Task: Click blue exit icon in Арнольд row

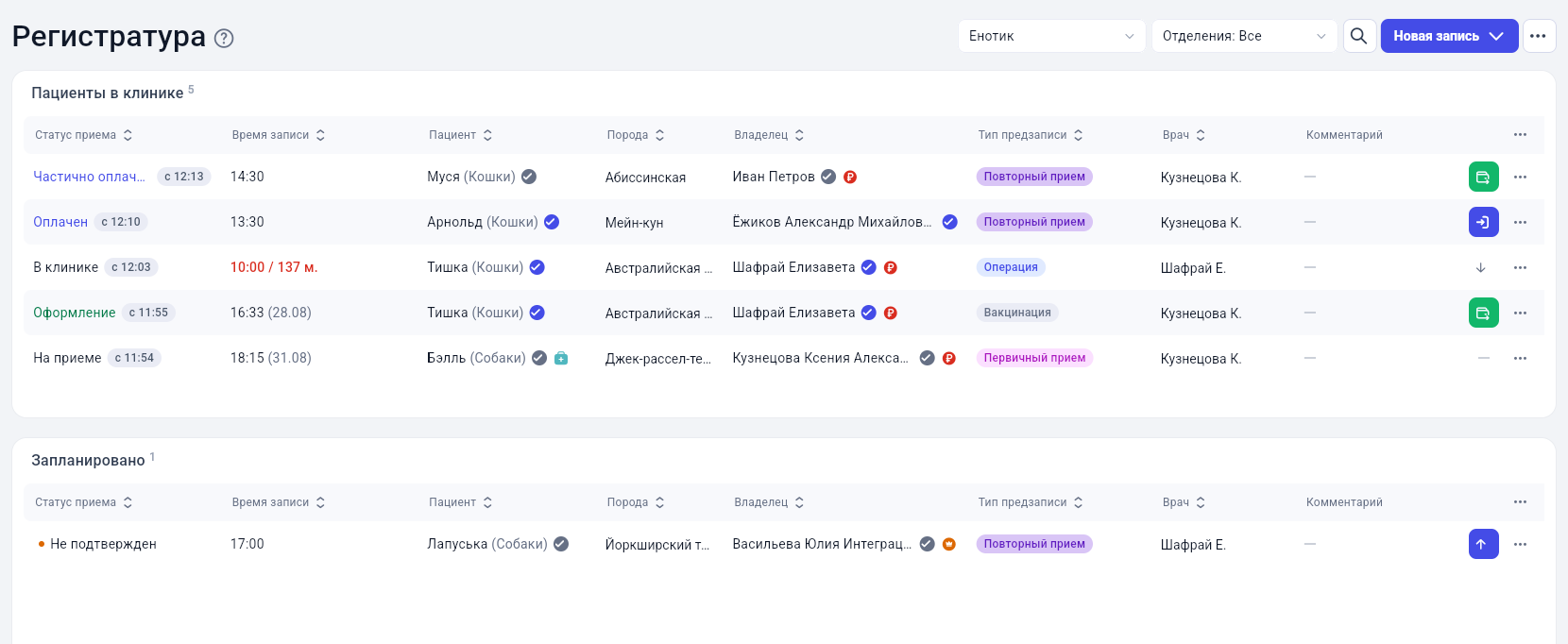Action: point(1483,222)
